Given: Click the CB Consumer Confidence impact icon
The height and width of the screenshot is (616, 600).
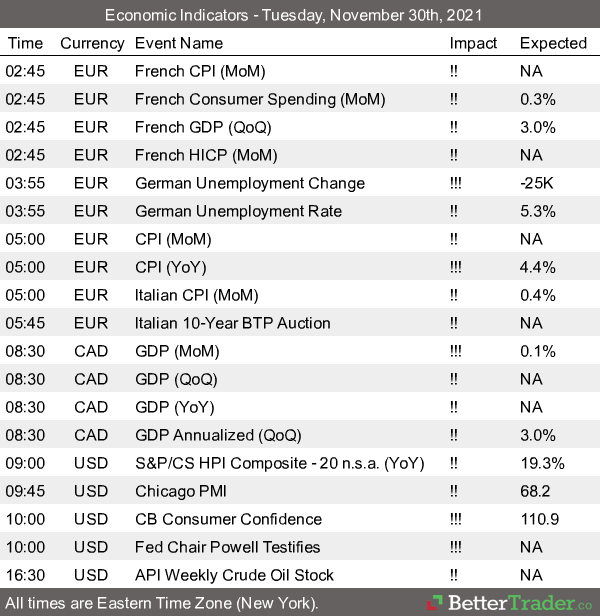Looking at the screenshot, I should (458, 519).
